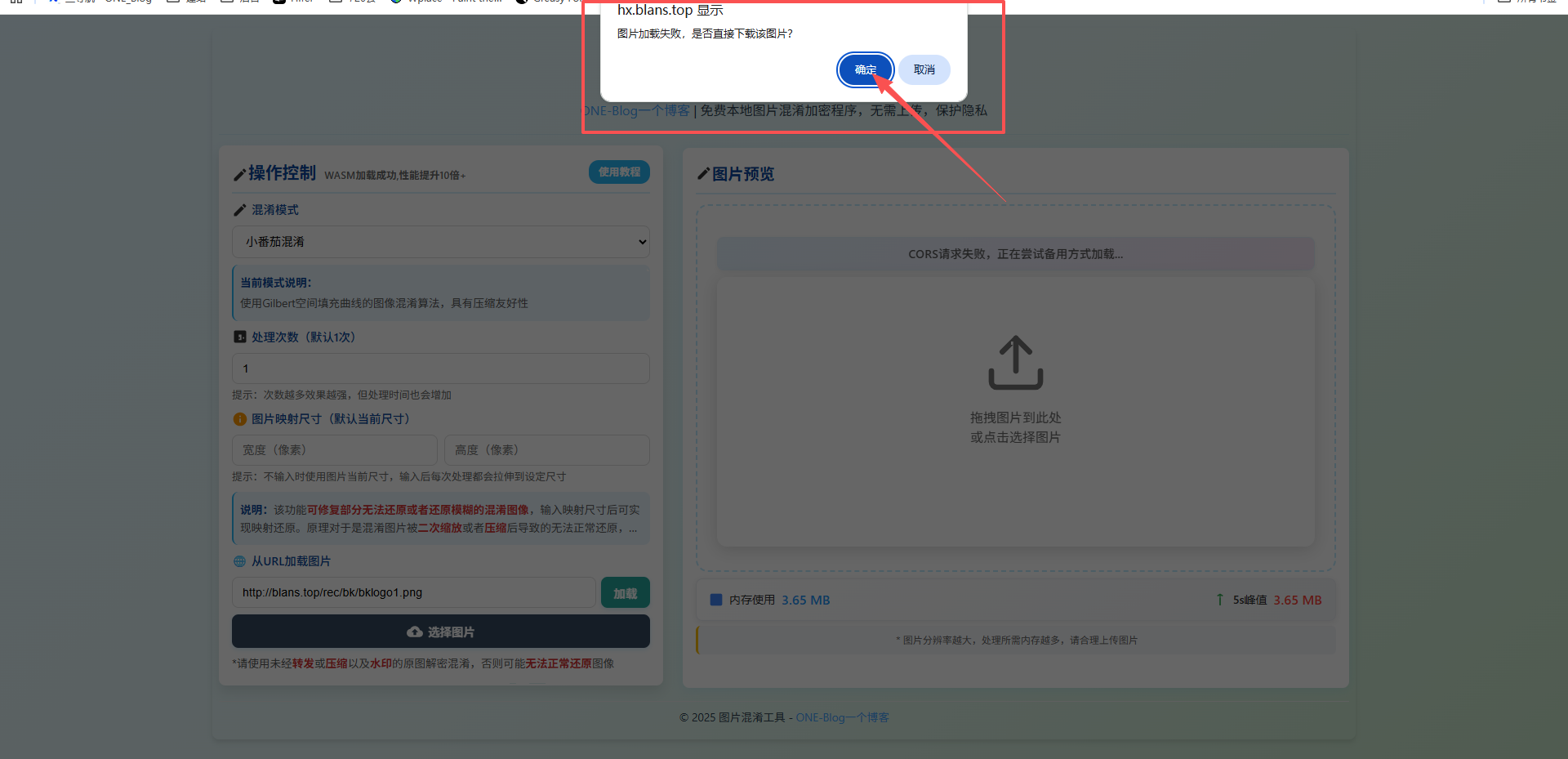The image size is (1568, 759).
Task: Focus the 宽度（像素） width input
Action: (335, 450)
